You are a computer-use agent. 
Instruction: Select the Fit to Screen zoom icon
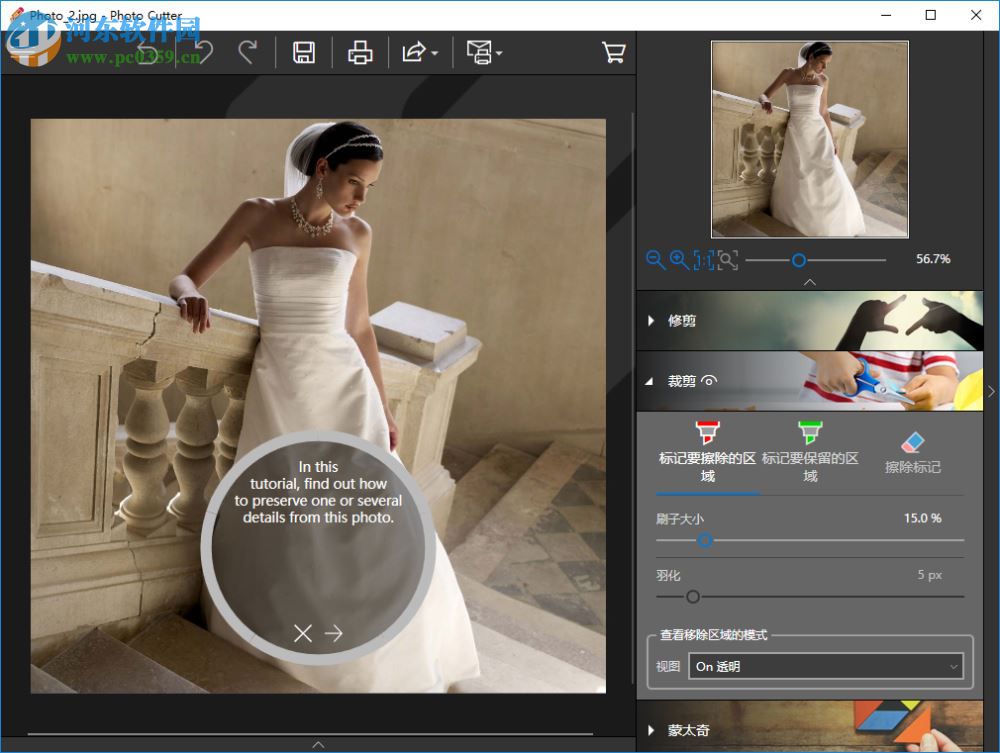coord(728,260)
